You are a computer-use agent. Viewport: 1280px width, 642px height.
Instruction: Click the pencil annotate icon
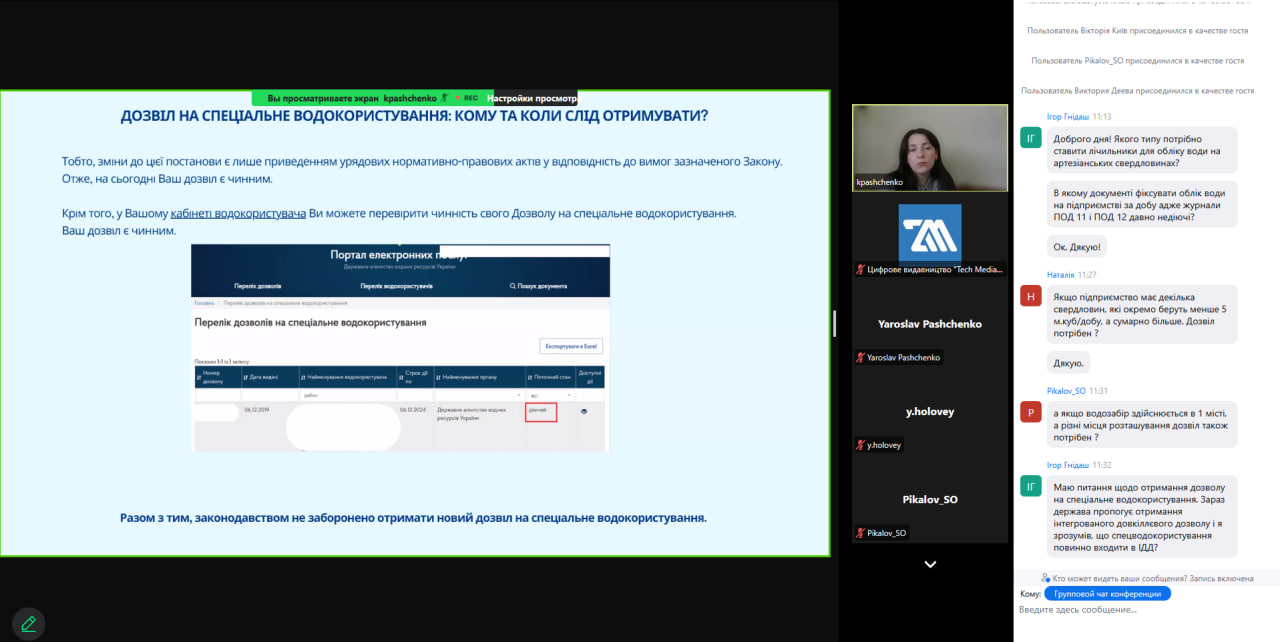click(28, 624)
